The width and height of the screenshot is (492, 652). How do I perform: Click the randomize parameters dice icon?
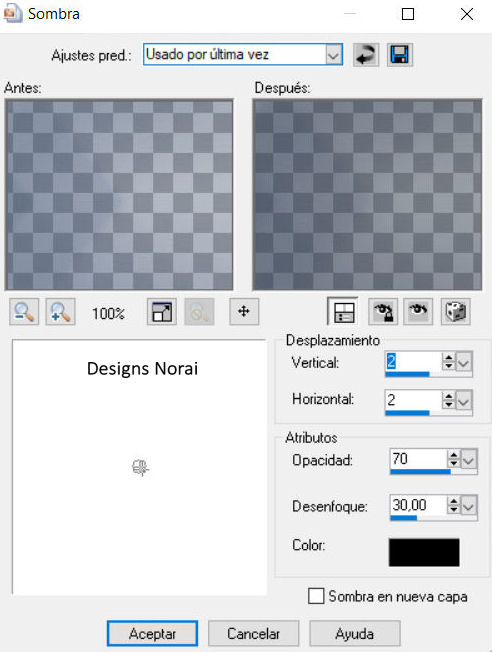click(x=456, y=312)
